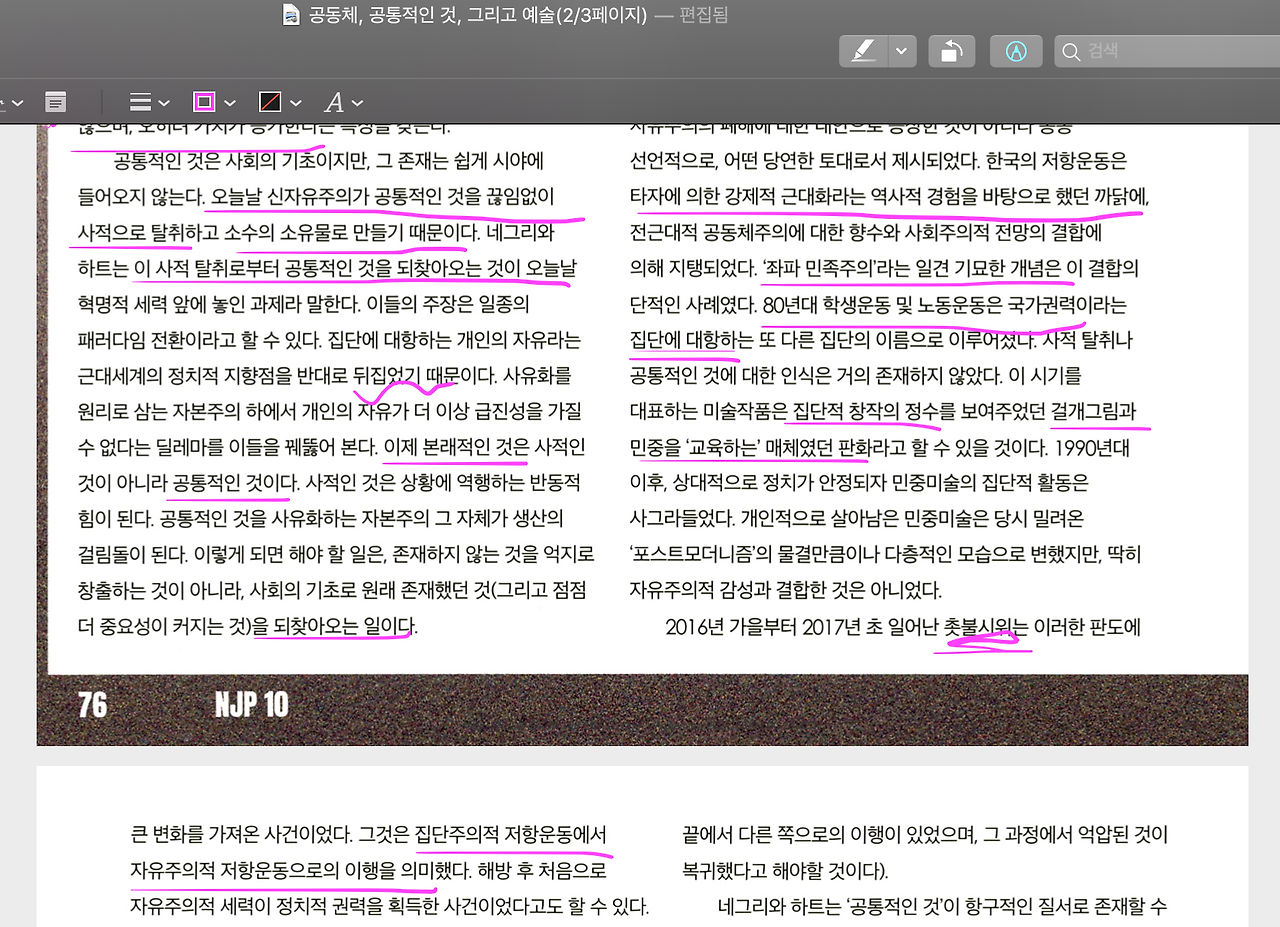Toggle the Markup toolbar visibility
This screenshot has height=927, width=1280.
1016,50
